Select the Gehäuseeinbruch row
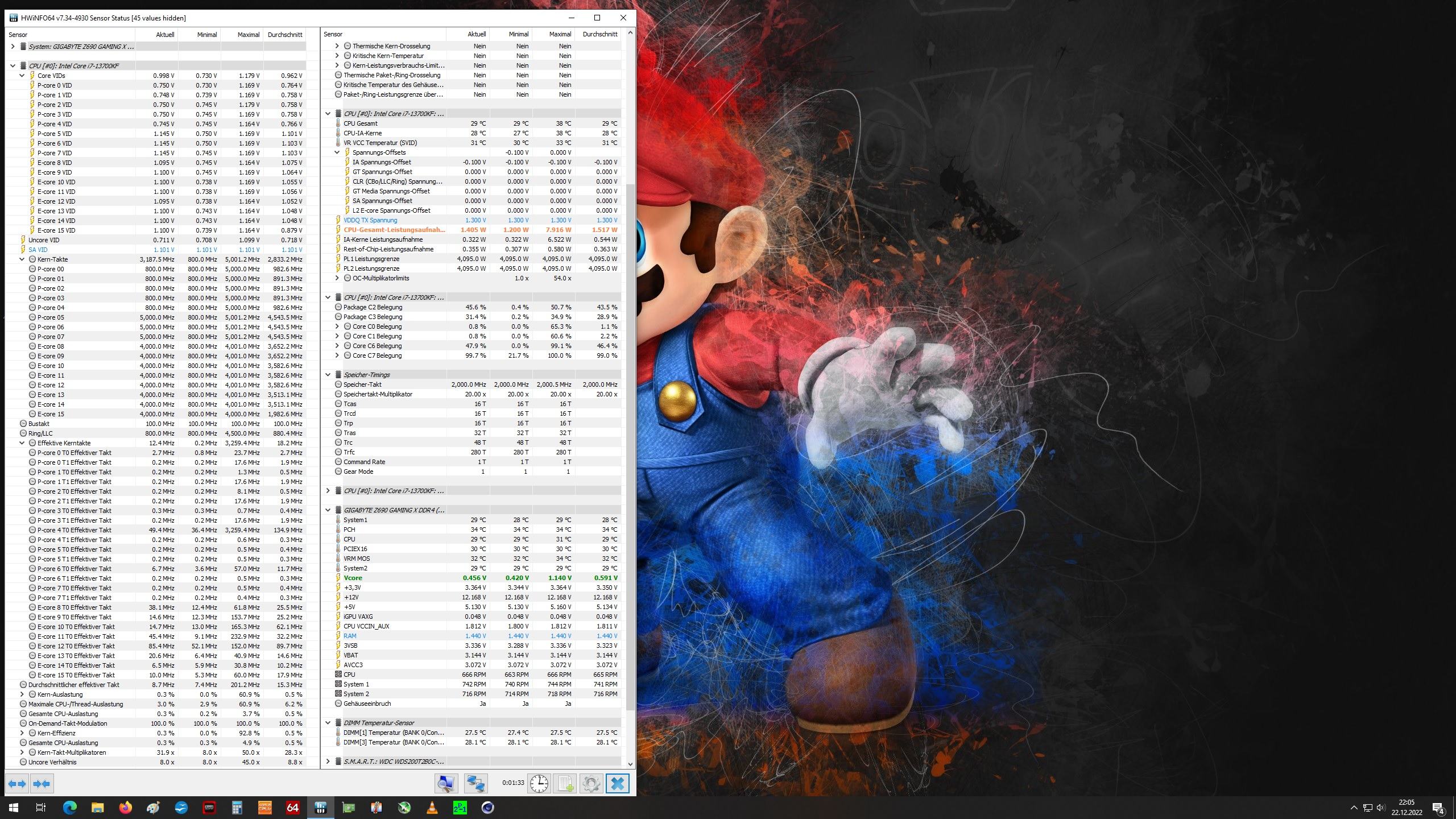The width and height of the screenshot is (1456, 819). pos(471,704)
